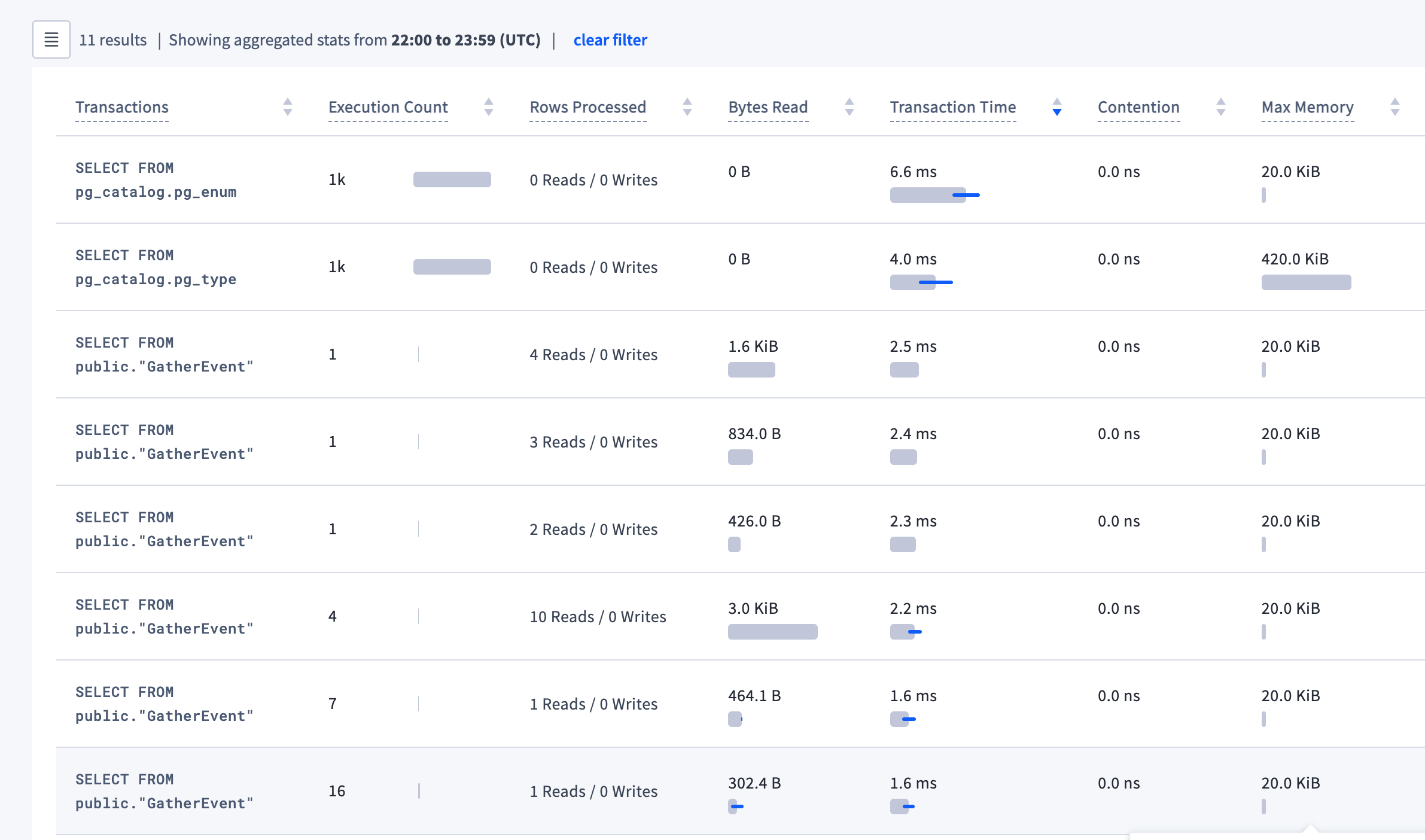The image size is (1425, 840).
Task: Click the 420.0 KiB memory usage bar
Action: [1306, 282]
